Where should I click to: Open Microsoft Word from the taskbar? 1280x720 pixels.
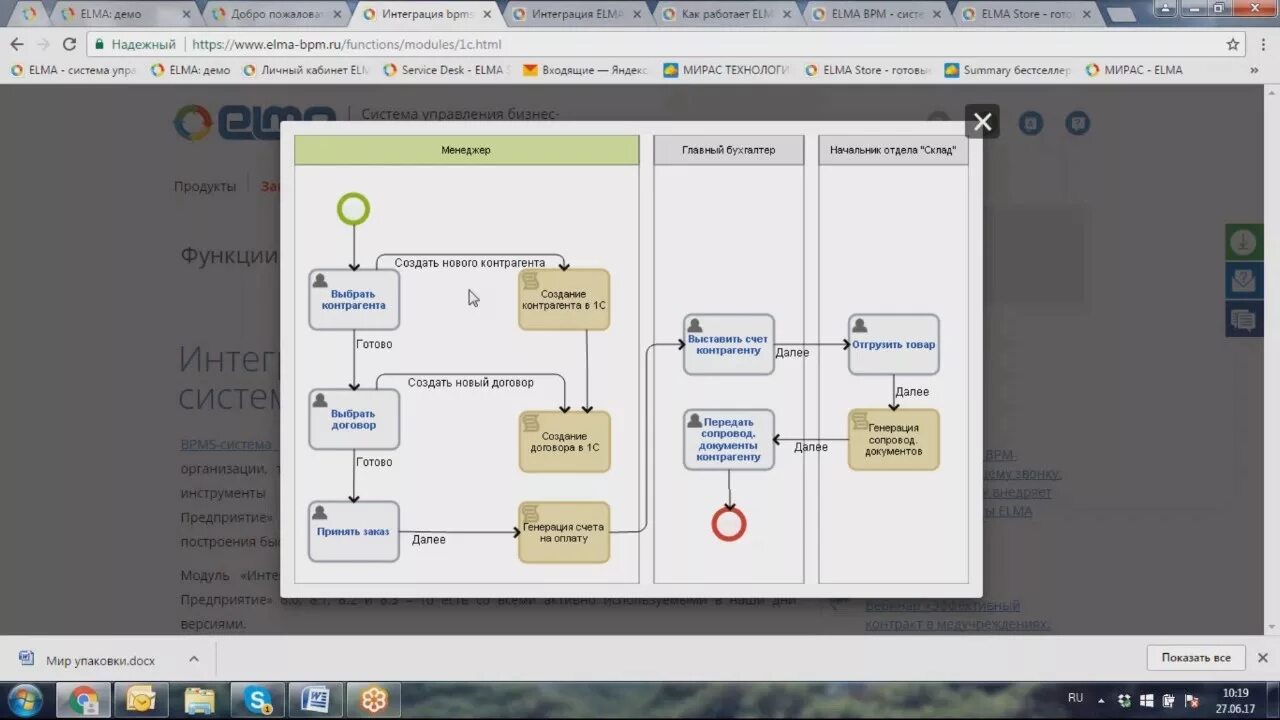[315, 700]
